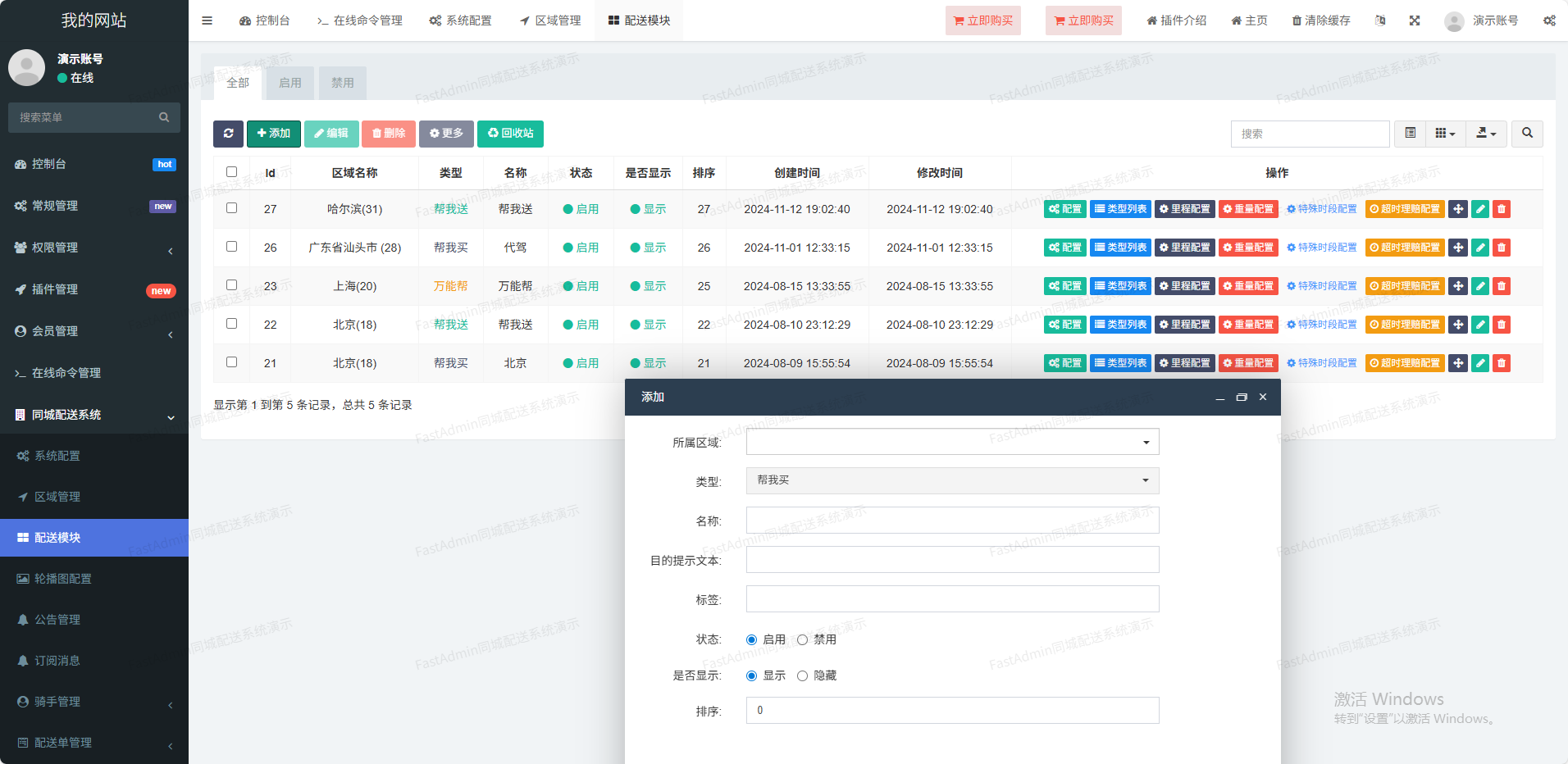
Task: Click the green edit pencil in row 26
Action: pyautogui.click(x=1480, y=248)
